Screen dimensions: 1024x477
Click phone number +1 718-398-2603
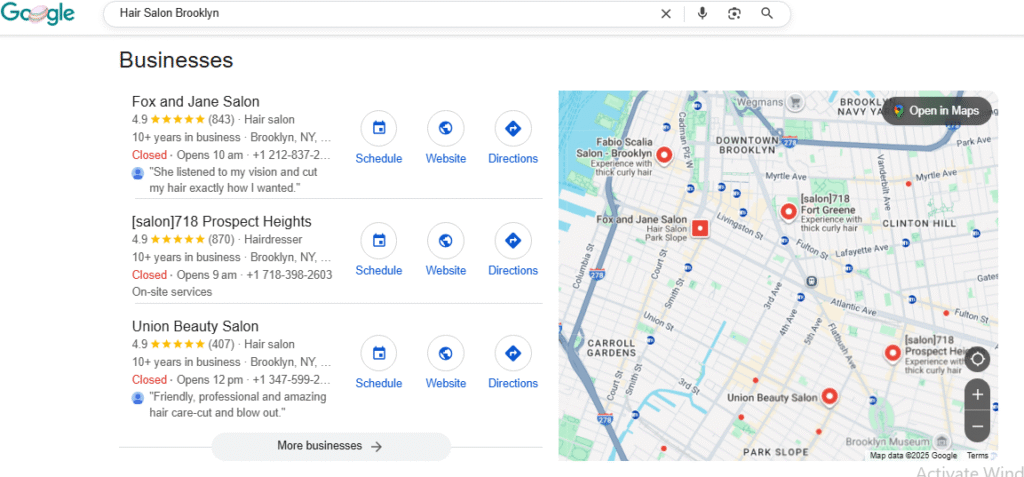[289, 275]
